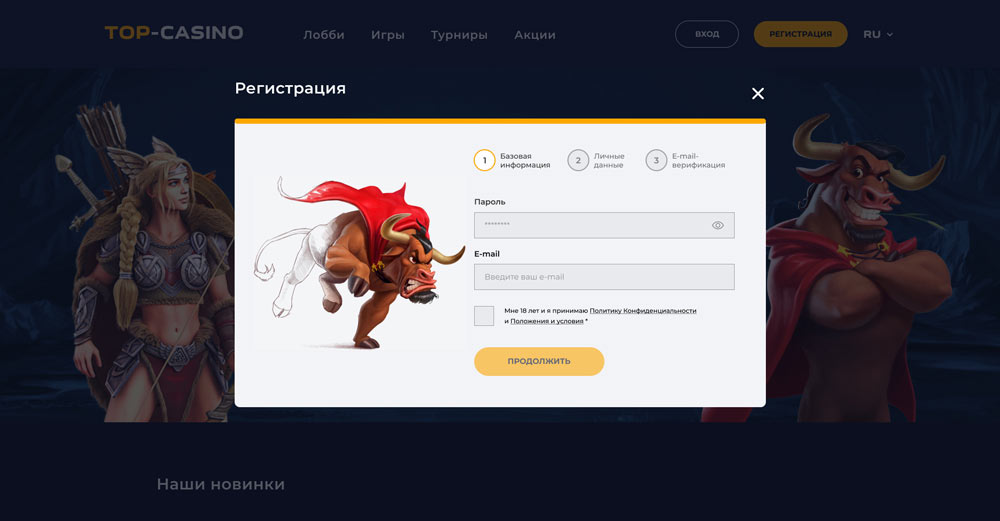1000x521 pixels.
Task: Select step 3 circle E-mail-верификация
Action: pyautogui.click(x=656, y=160)
